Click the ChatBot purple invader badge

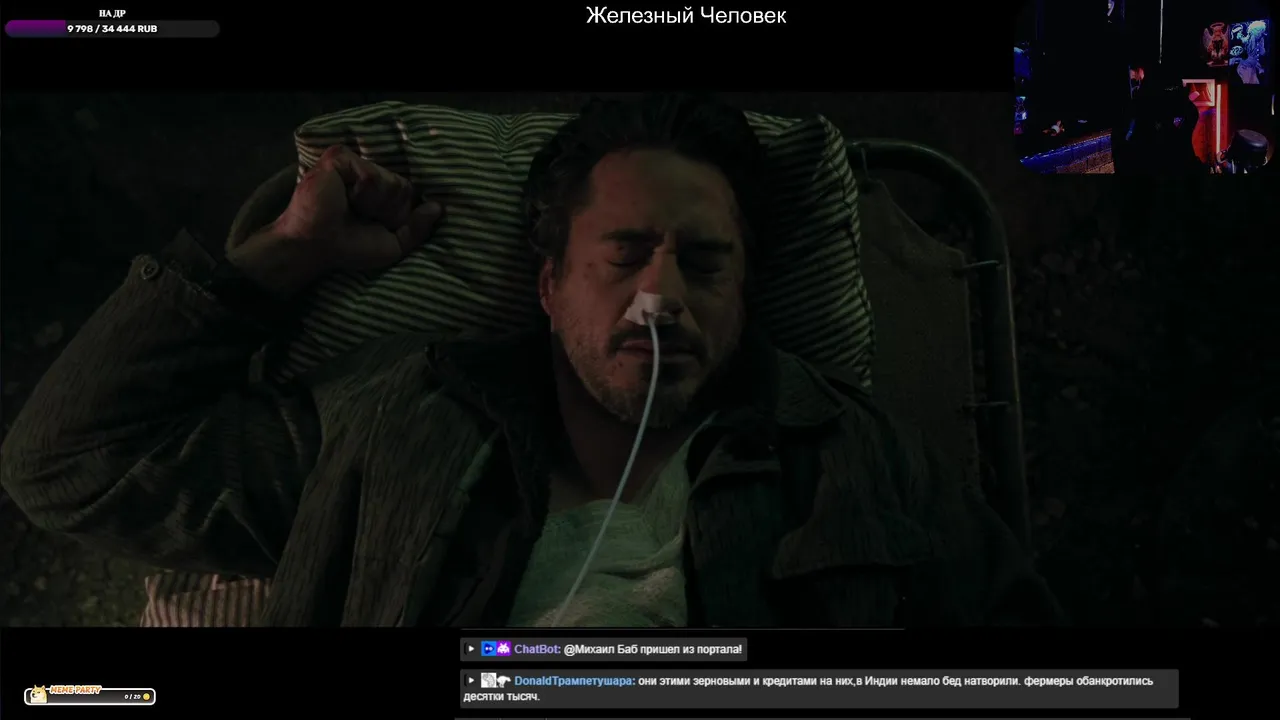(x=504, y=649)
